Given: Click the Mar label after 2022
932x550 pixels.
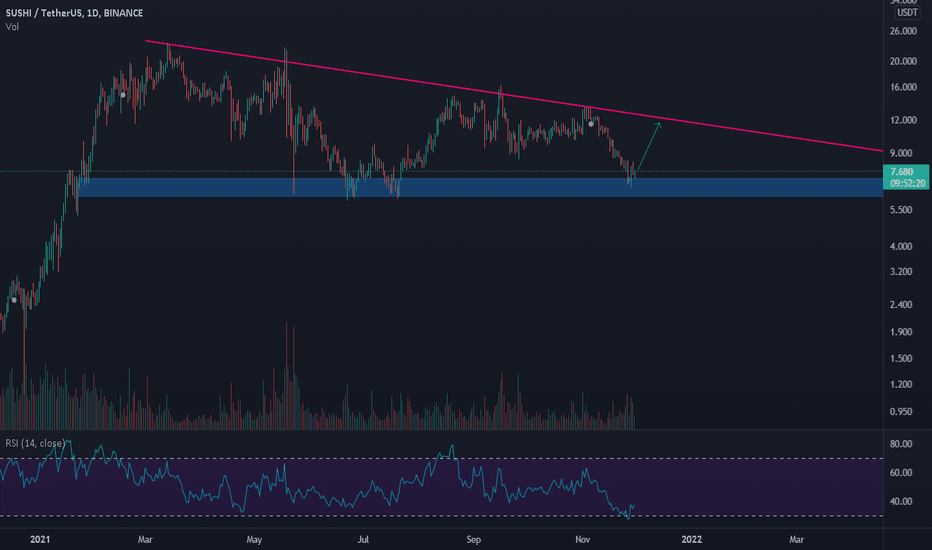Looking at the screenshot, I should [x=796, y=540].
